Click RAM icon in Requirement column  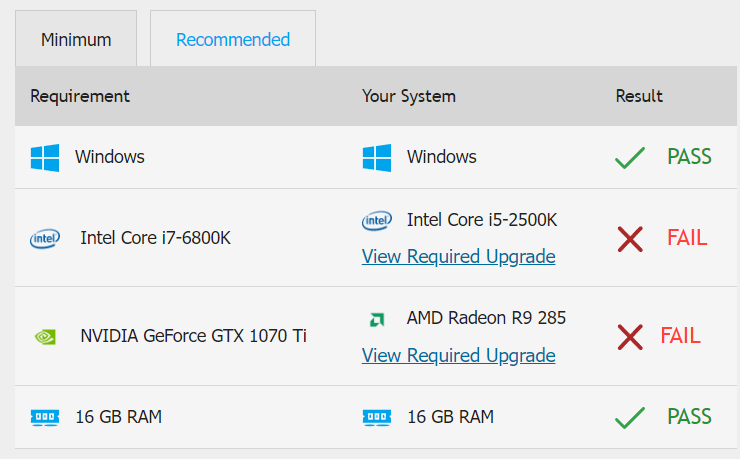45,417
